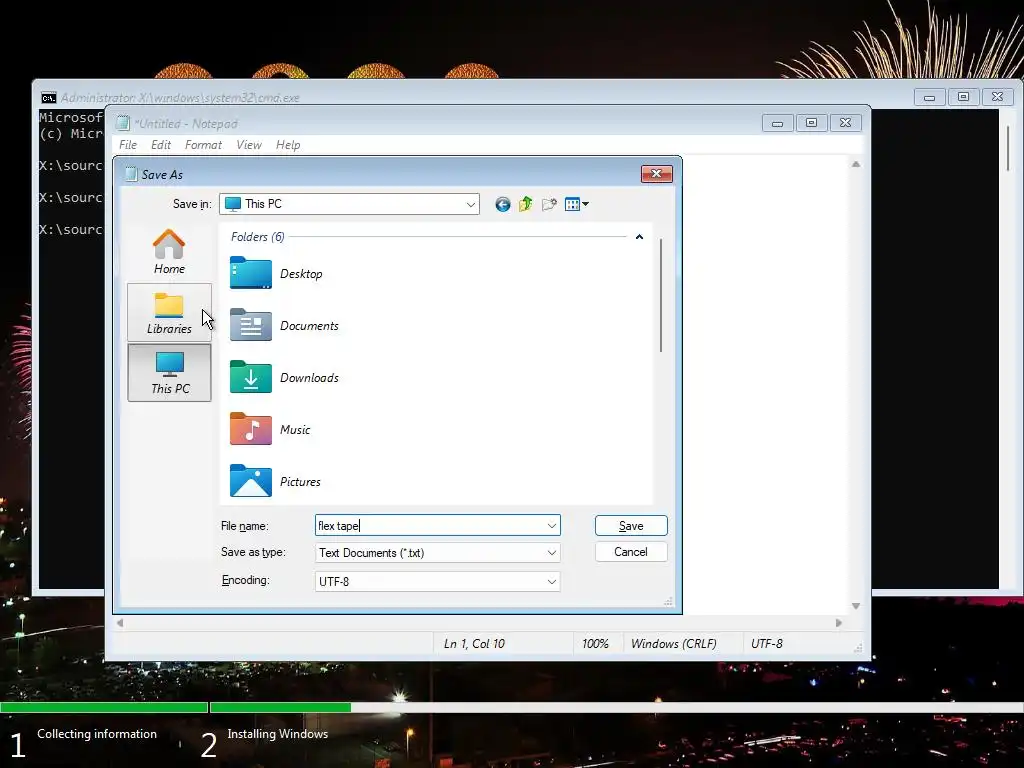Screen dimensions: 1024x768
Task: Click the Notepad icon in Notepad title bar
Action: tap(123, 123)
